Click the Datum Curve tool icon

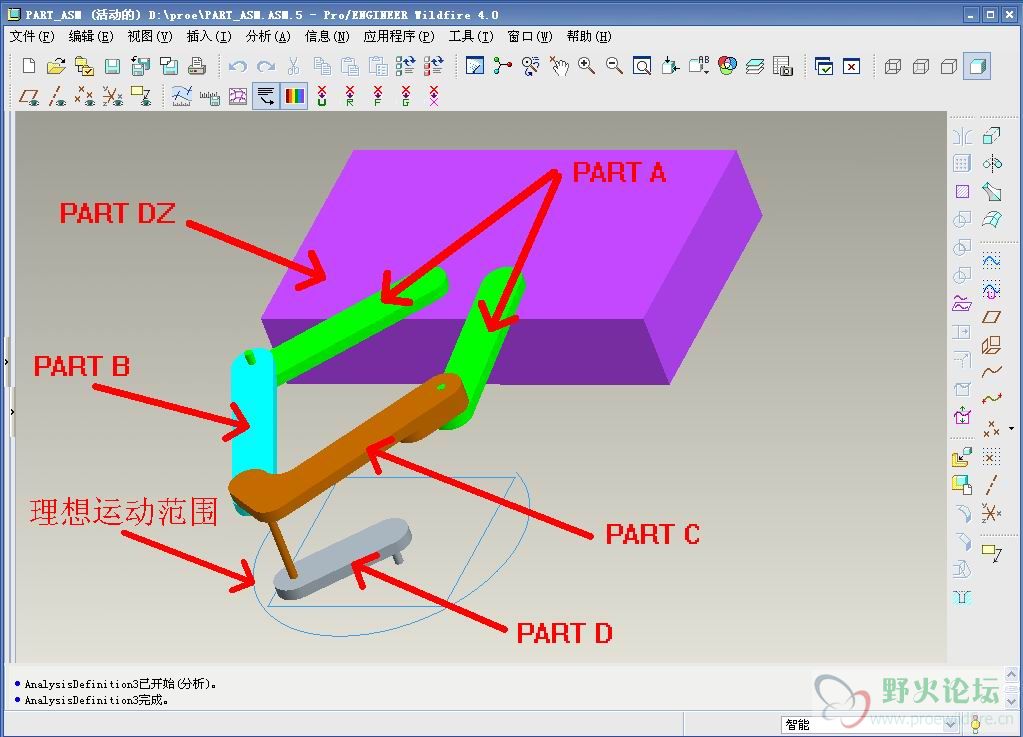(992, 372)
